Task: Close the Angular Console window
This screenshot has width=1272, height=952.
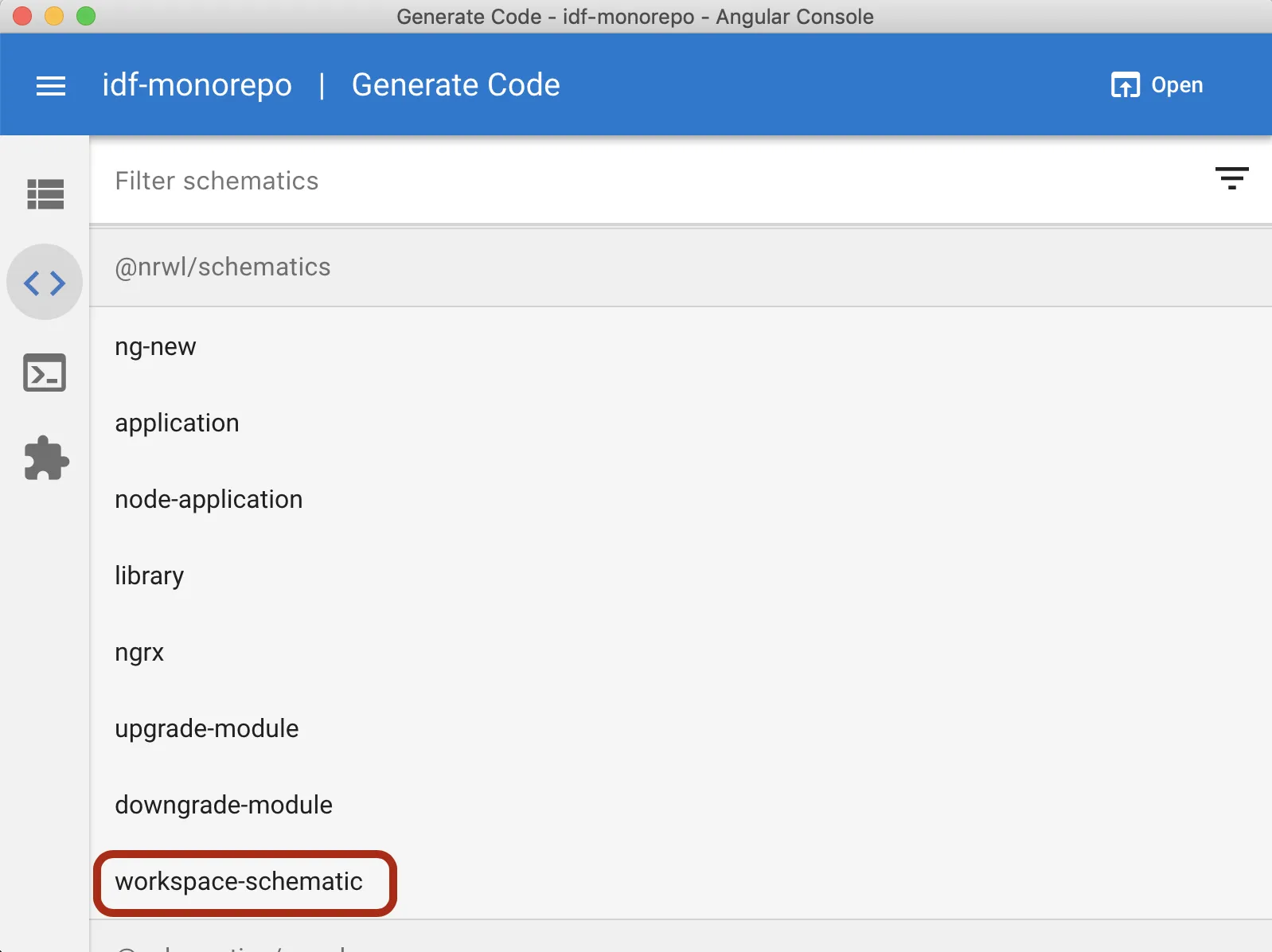Action: (22, 16)
